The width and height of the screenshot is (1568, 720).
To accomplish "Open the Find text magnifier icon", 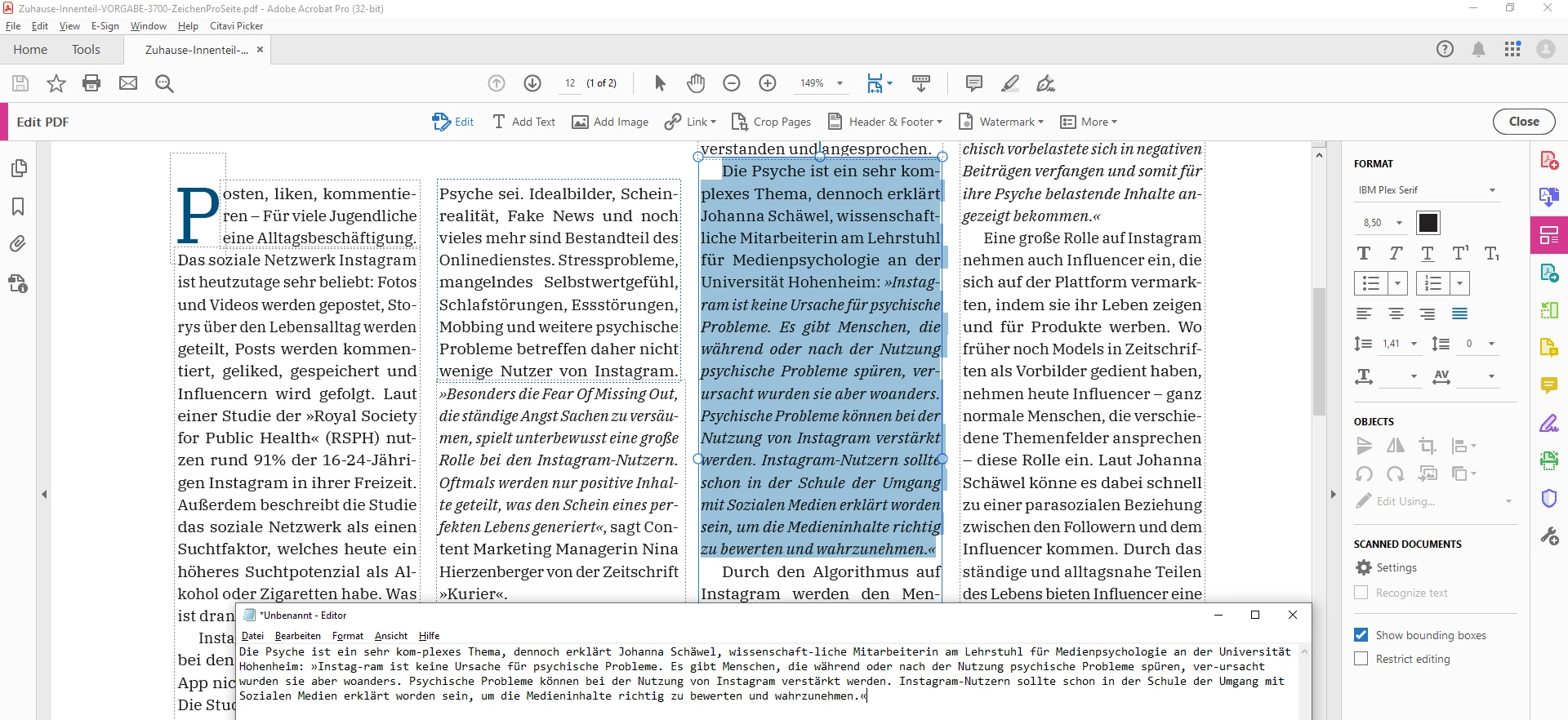I will pyautogui.click(x=164, y=83).
